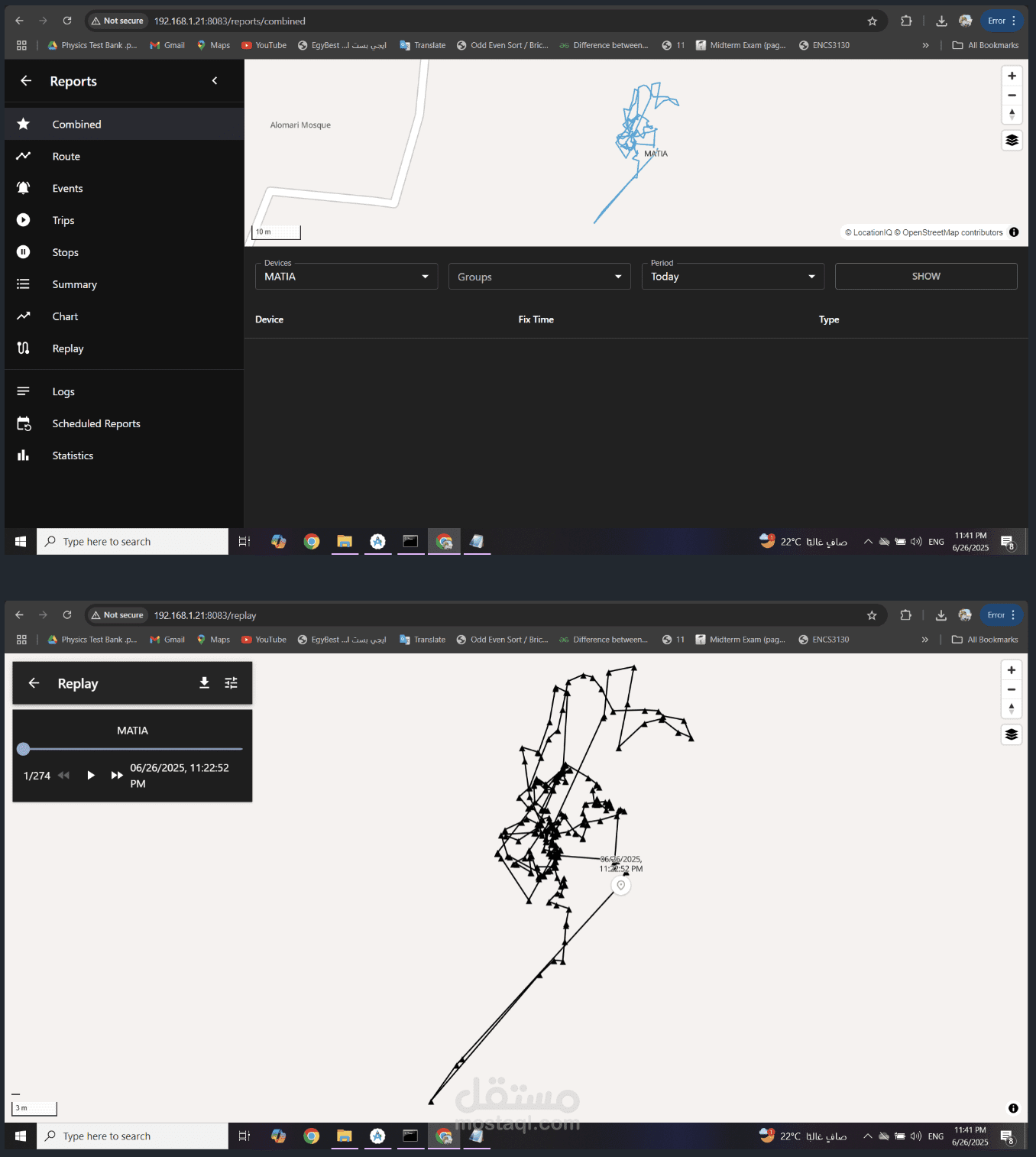Viewport: 1036px width, 1157px height.
Task: Open the Events report
Action: (125, 188)
